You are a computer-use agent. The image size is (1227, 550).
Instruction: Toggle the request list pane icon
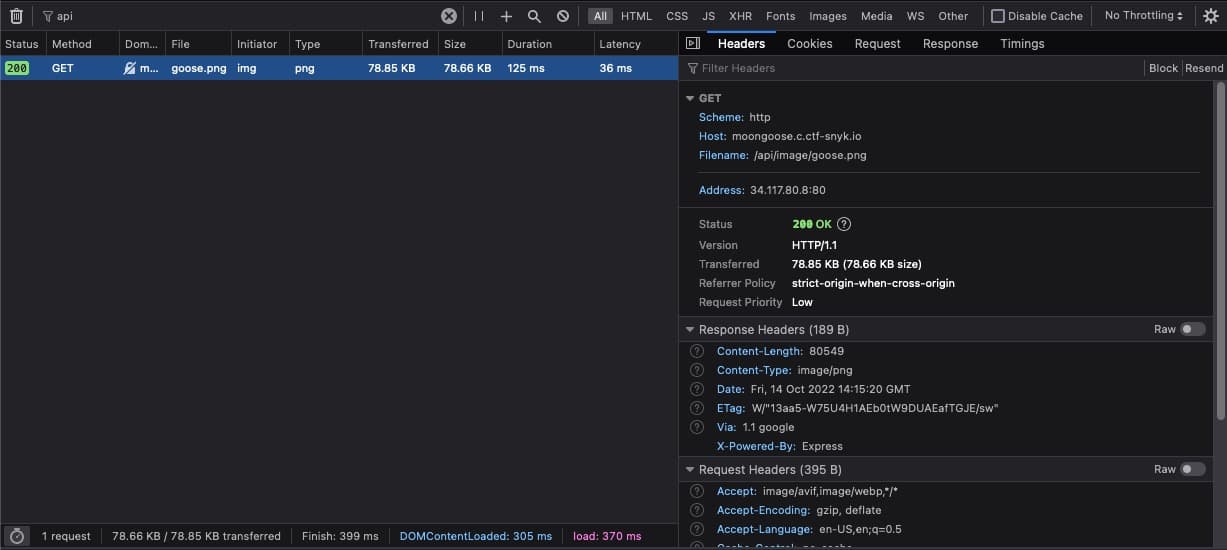pos(692,43)
